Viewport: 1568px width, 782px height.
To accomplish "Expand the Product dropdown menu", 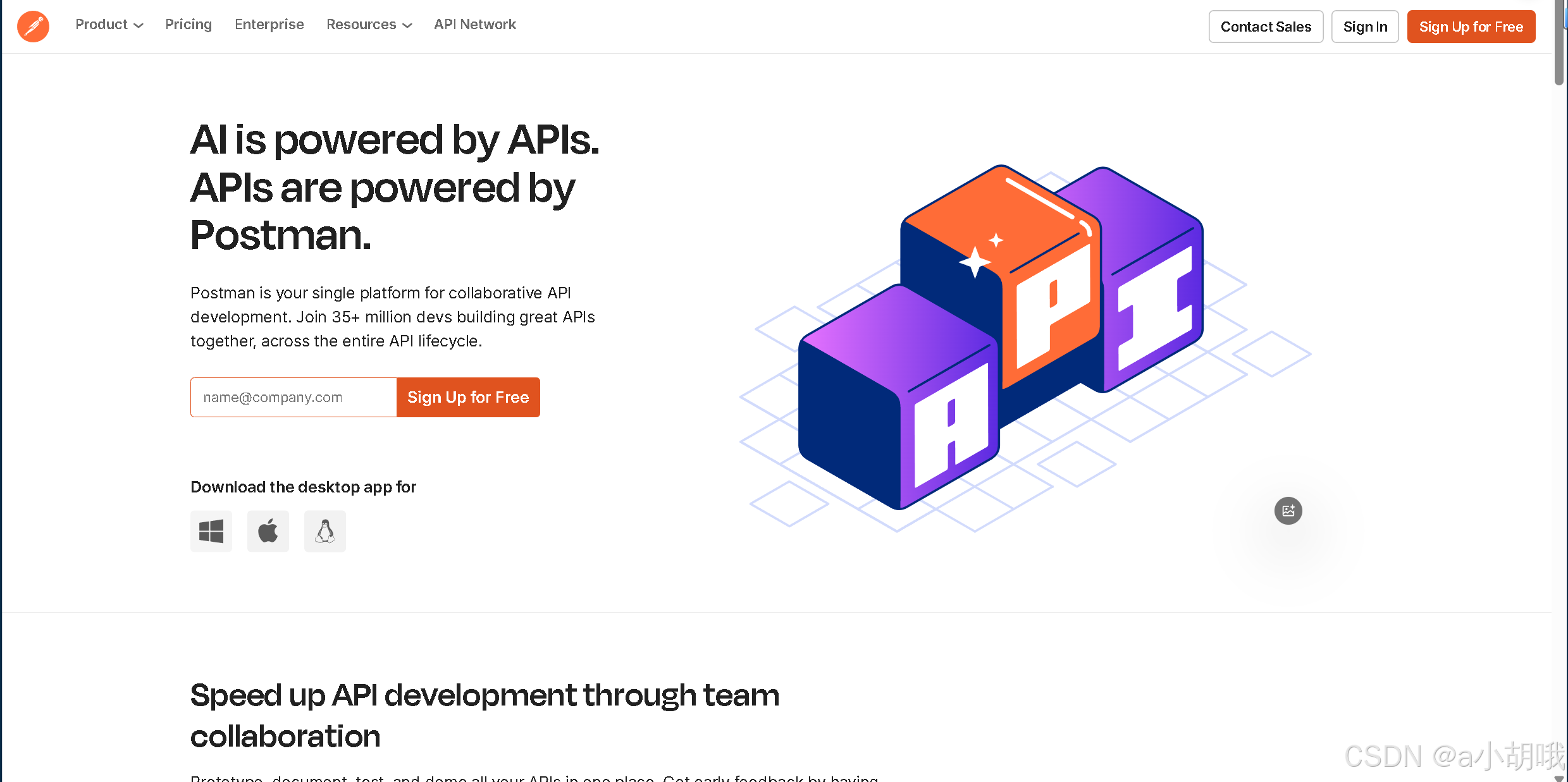I will pos(109,25).
